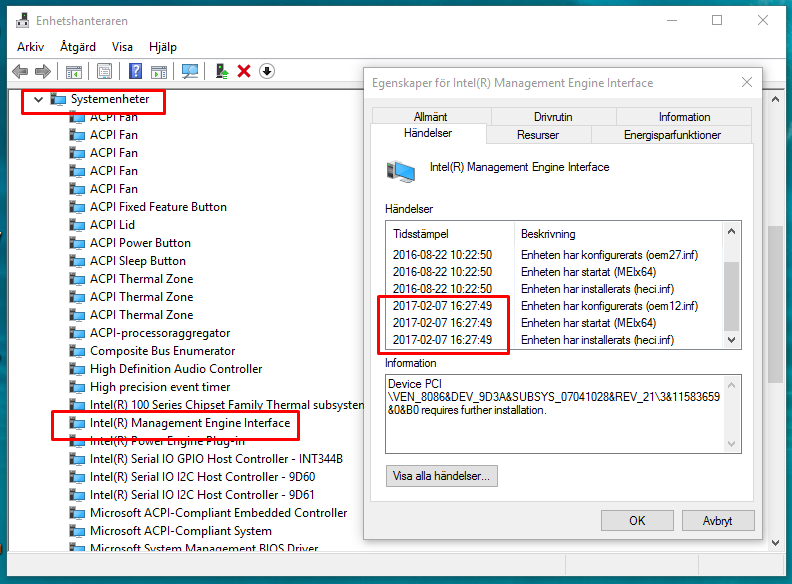This screenshot has width=792, height=584.
Task: Select the 'oem27.inf' configured event row
Action: (555, 255)
